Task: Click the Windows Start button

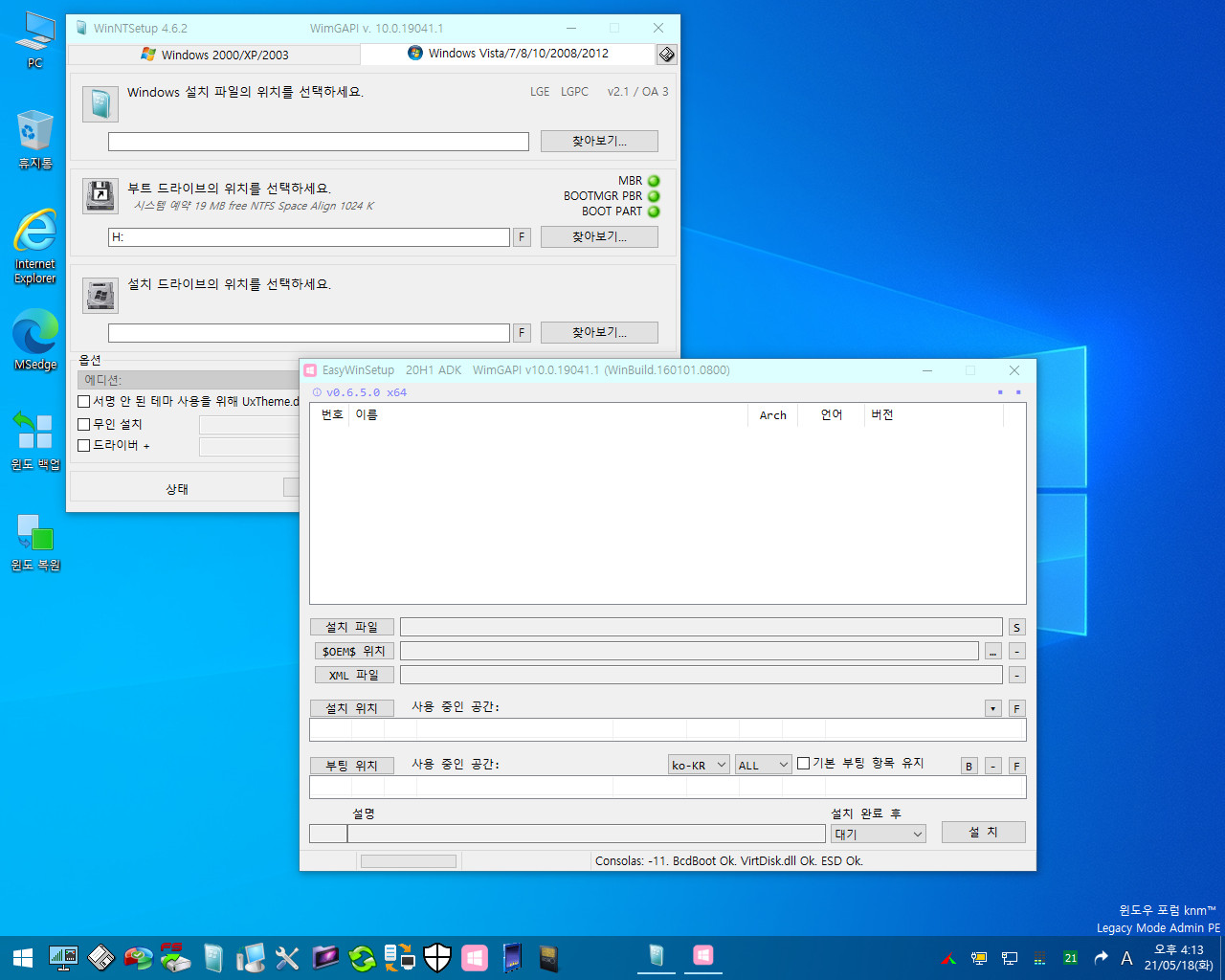Action: (23, 957)
